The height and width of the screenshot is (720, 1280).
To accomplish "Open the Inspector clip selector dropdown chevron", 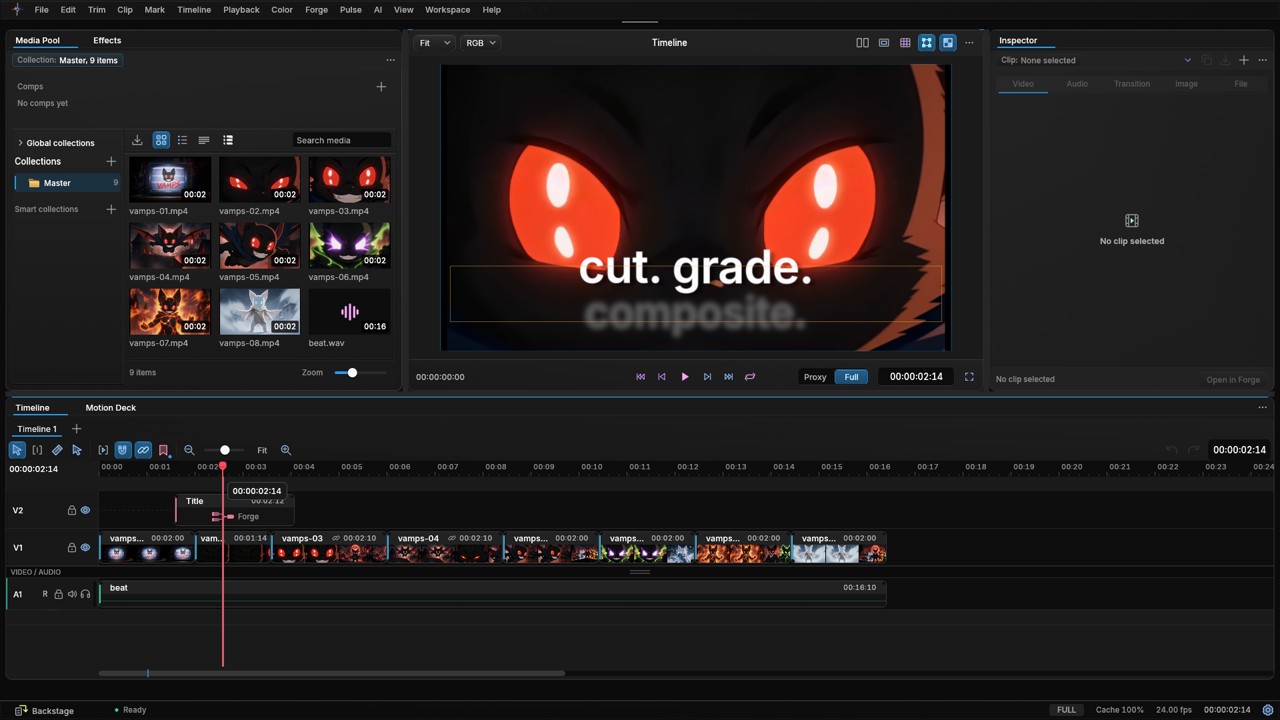I will pos(1188,60).
